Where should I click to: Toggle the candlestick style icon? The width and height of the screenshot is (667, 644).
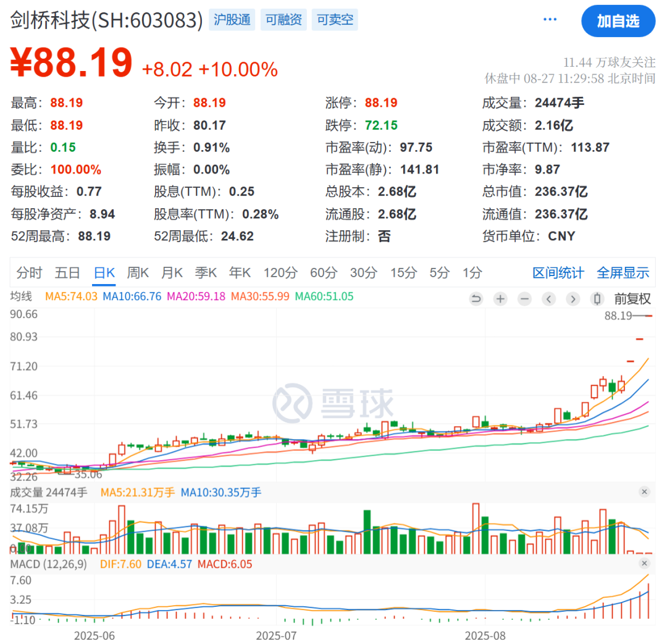[597, 299]
